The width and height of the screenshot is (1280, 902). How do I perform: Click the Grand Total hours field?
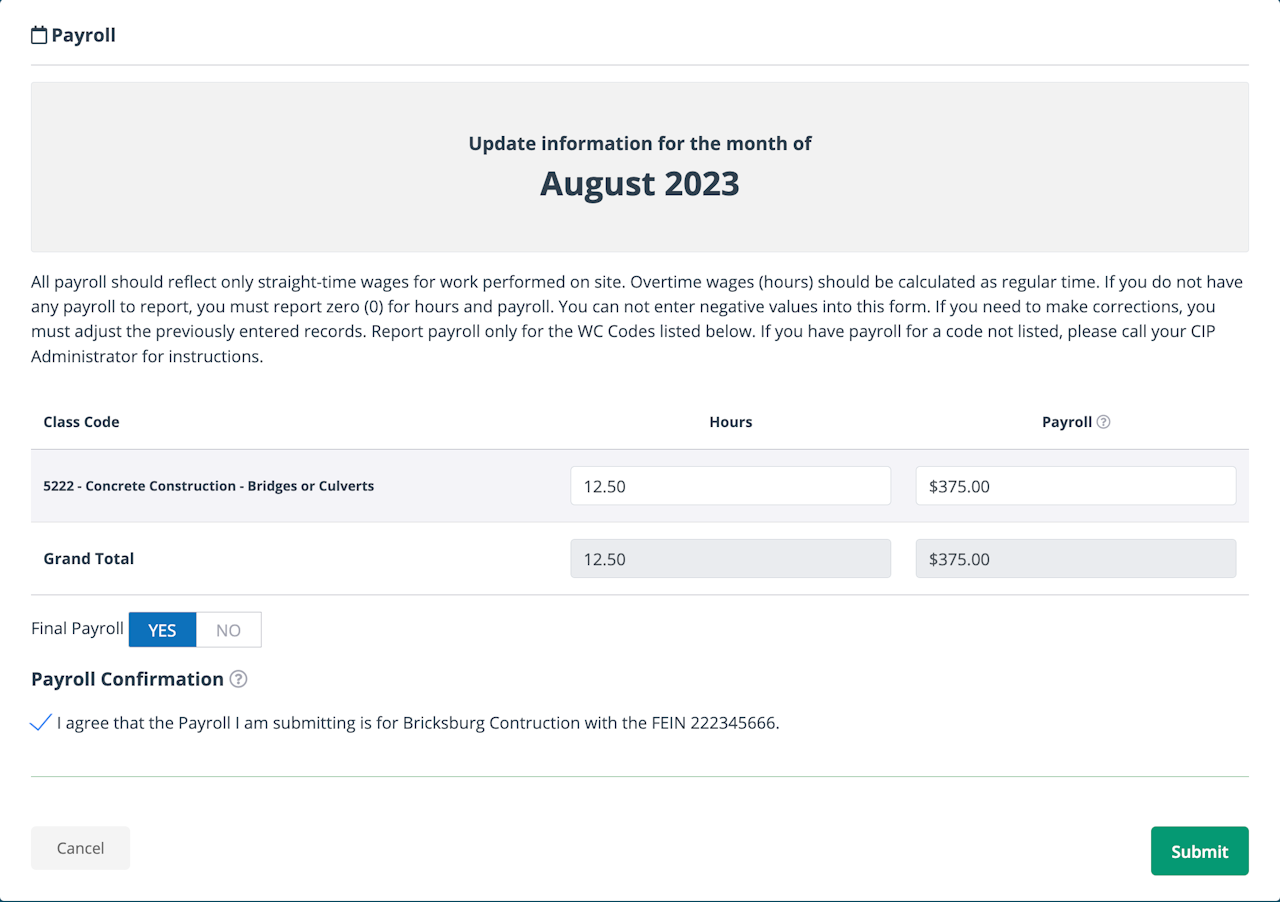[x=730, y=559]
